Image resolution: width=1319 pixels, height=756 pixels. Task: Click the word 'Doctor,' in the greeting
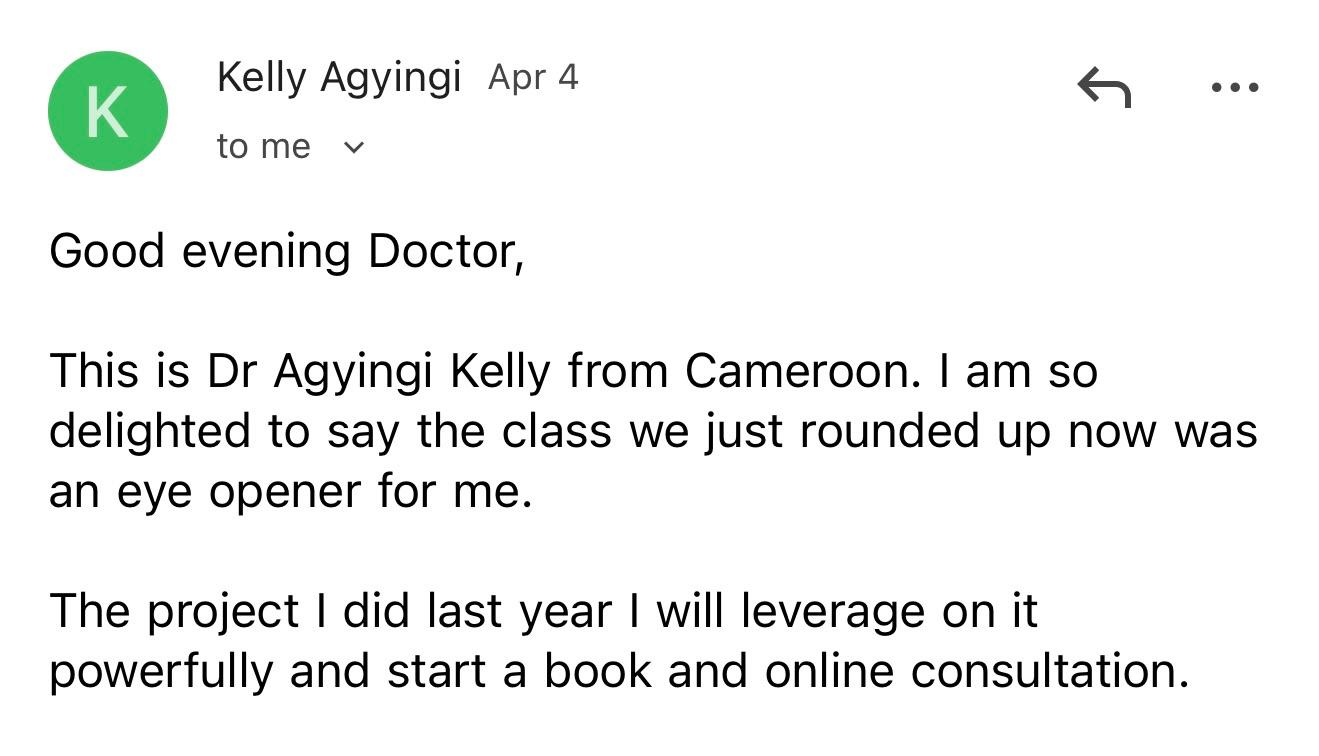(445, 251)
